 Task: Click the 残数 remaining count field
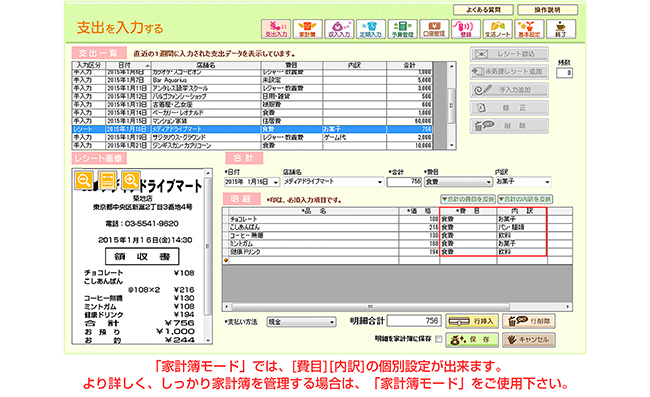(564, 73)
